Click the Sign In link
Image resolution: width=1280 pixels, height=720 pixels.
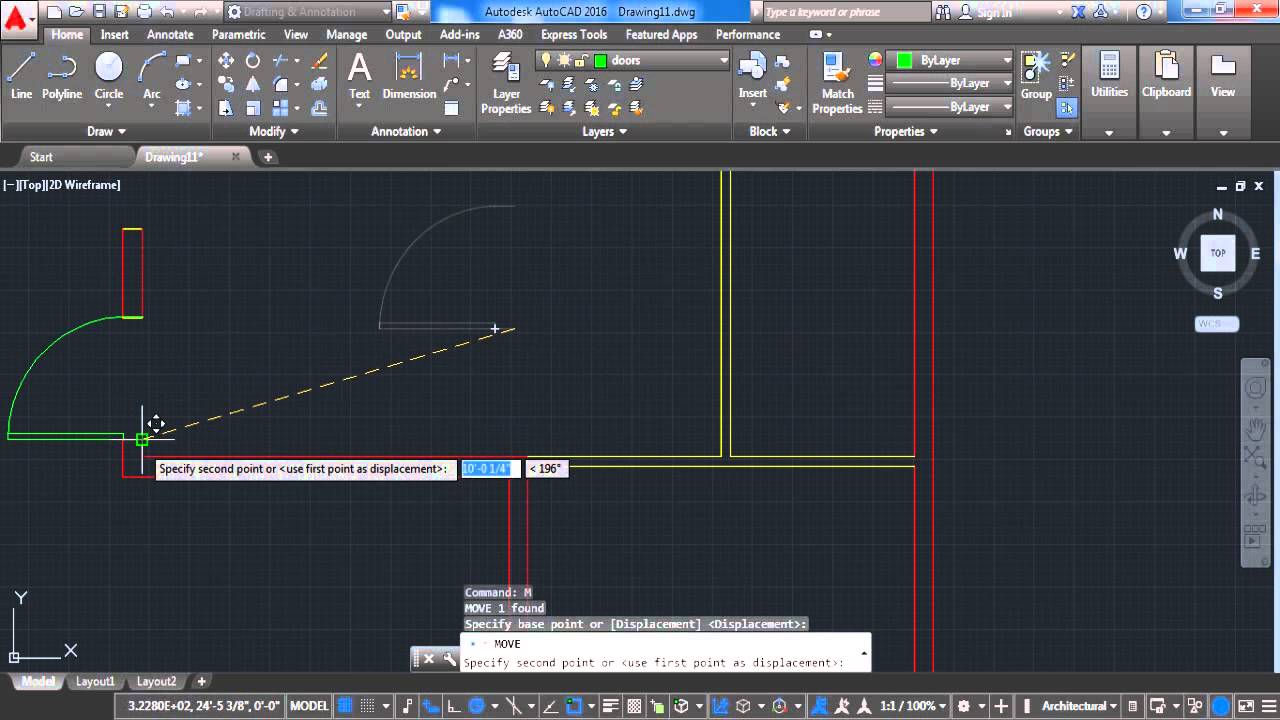tap(994, 13)
